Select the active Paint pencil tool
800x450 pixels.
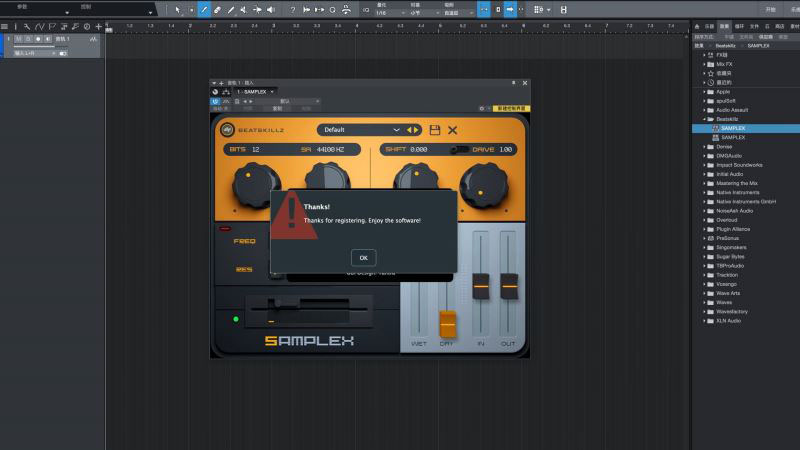coord(204,10)
